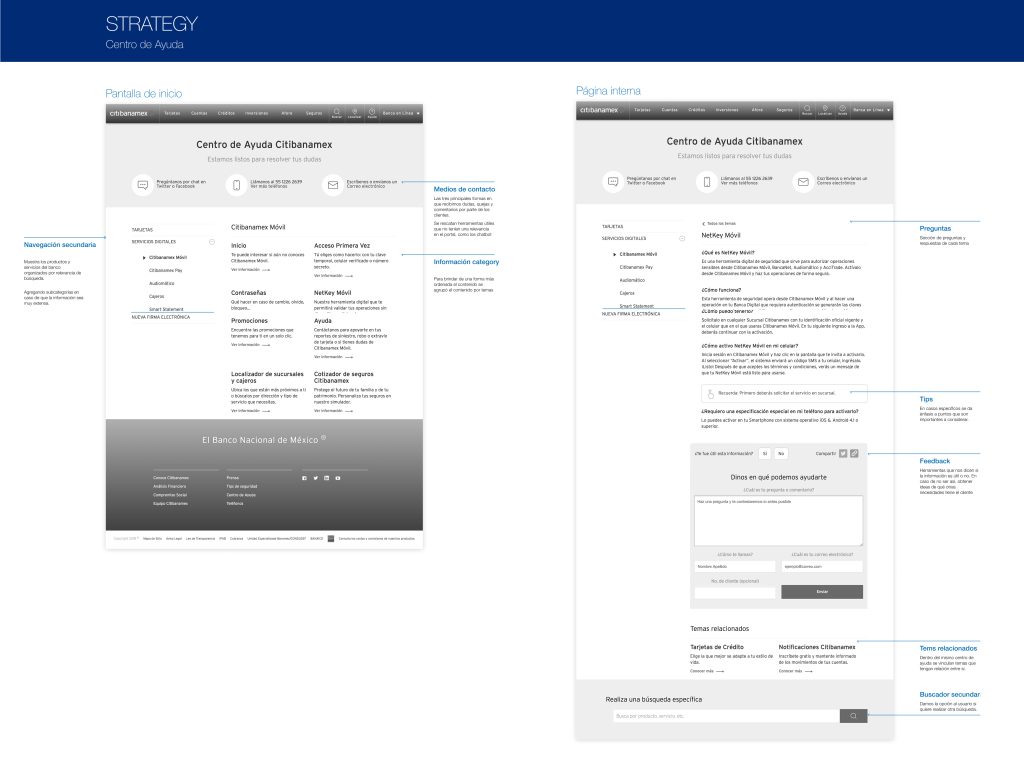Image resolution: width=1024 pixels, height=758 pixels.
Task: Open Cuentas menu in Pantalla de inicio navbar
Action: tap(199, 113)
